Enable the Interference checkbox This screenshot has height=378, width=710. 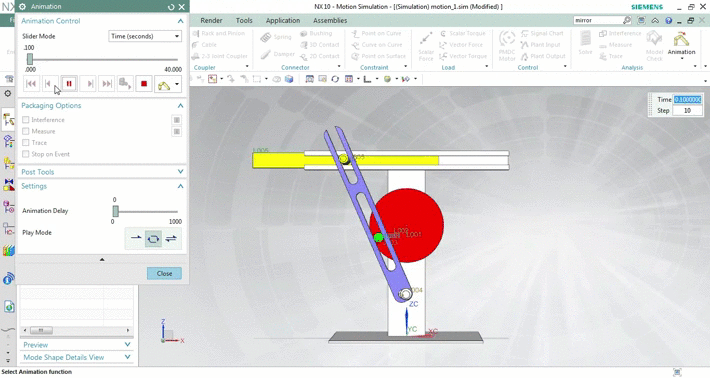tap(26, 120)
